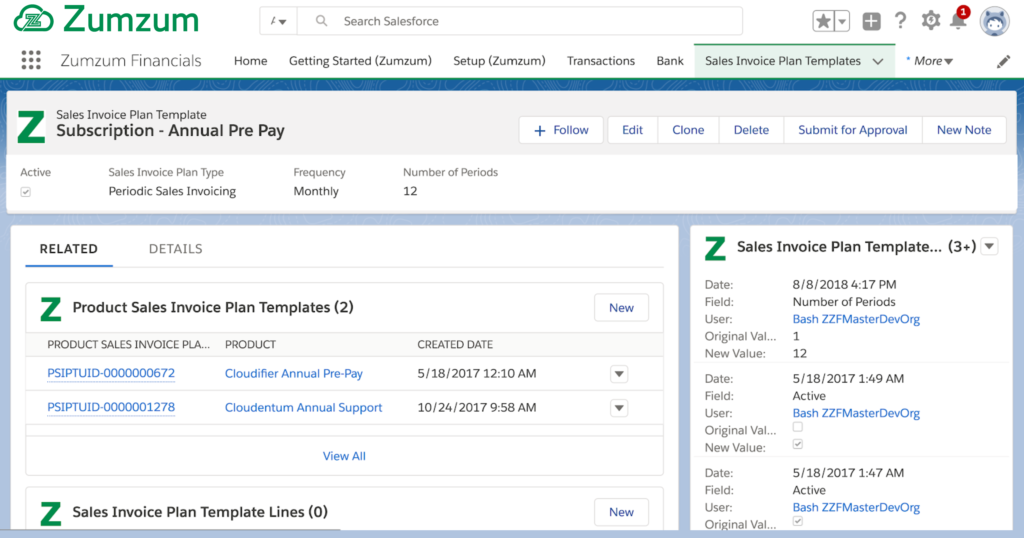Open the Help question mark icon
Screen dimensions: 1024x538
pyautogui.click(x=901, y=21)
